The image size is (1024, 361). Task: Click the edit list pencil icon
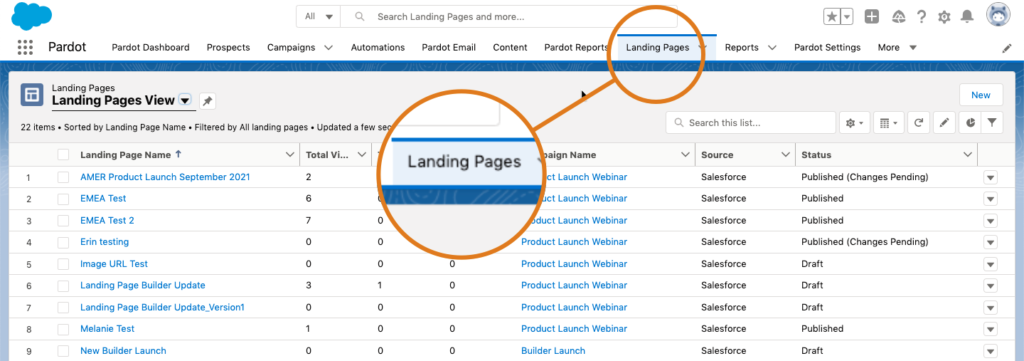click(944, 122)
